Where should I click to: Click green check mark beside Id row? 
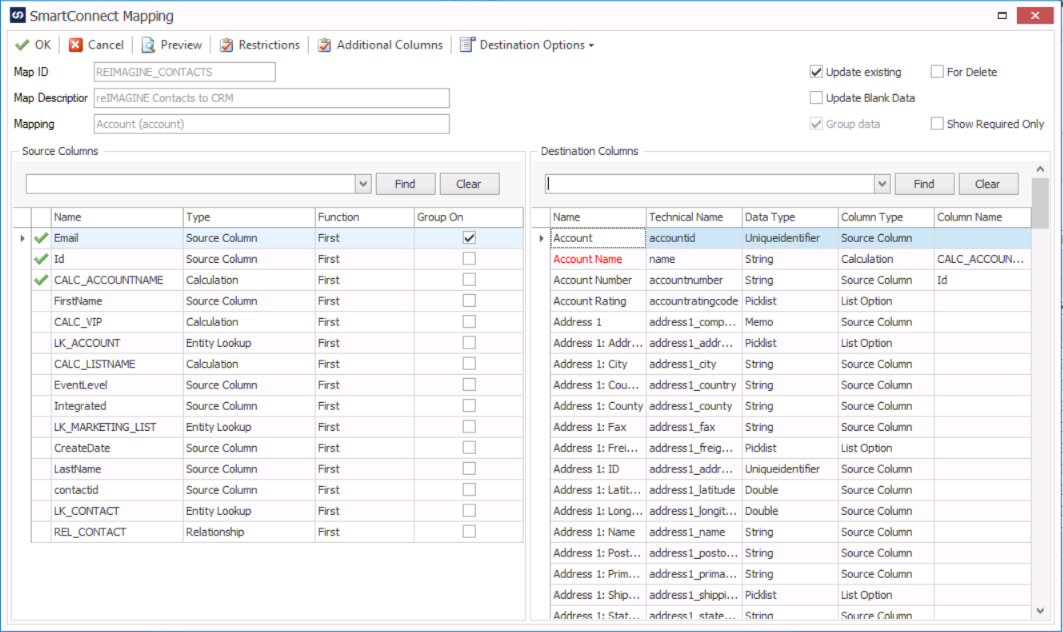[41, 259]
